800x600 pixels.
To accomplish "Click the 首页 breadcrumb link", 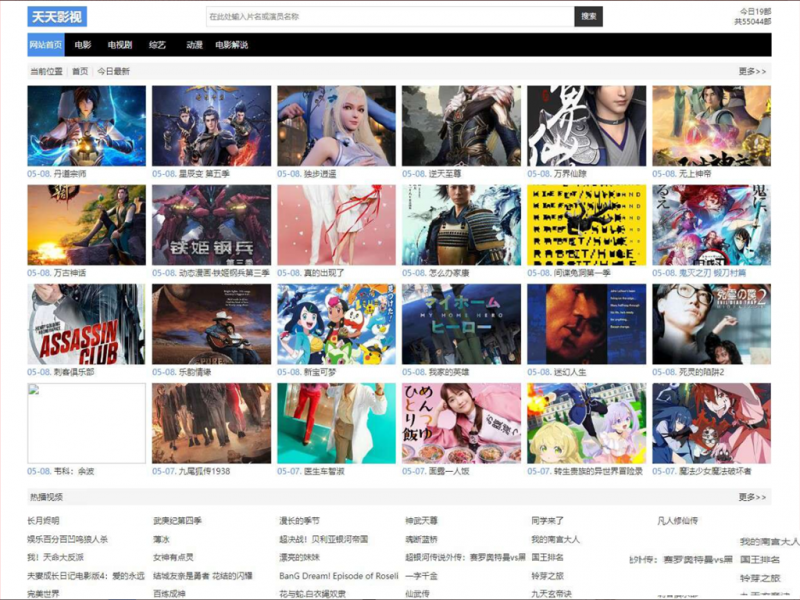I will pyautogui.click(x=80, y=72).
